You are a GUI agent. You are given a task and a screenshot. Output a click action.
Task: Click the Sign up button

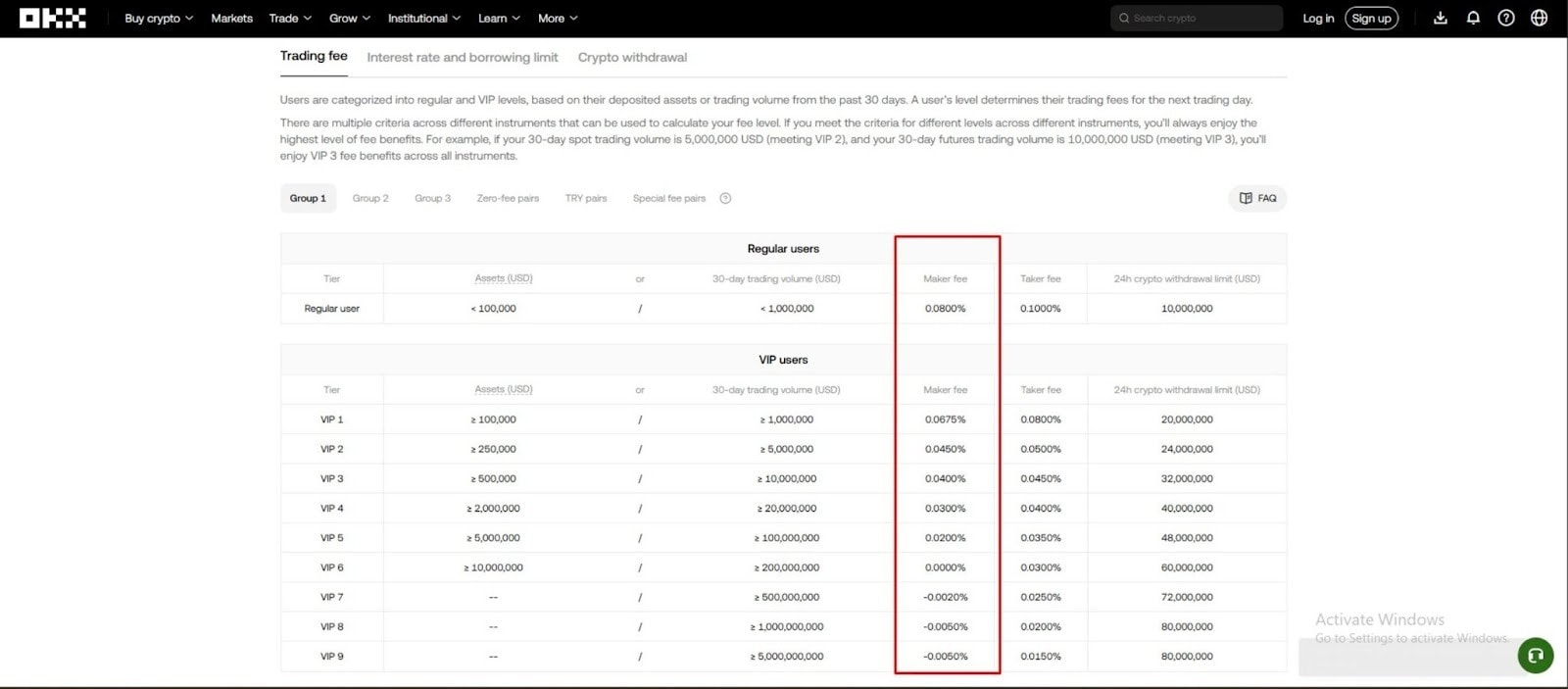click(1371, 18)
